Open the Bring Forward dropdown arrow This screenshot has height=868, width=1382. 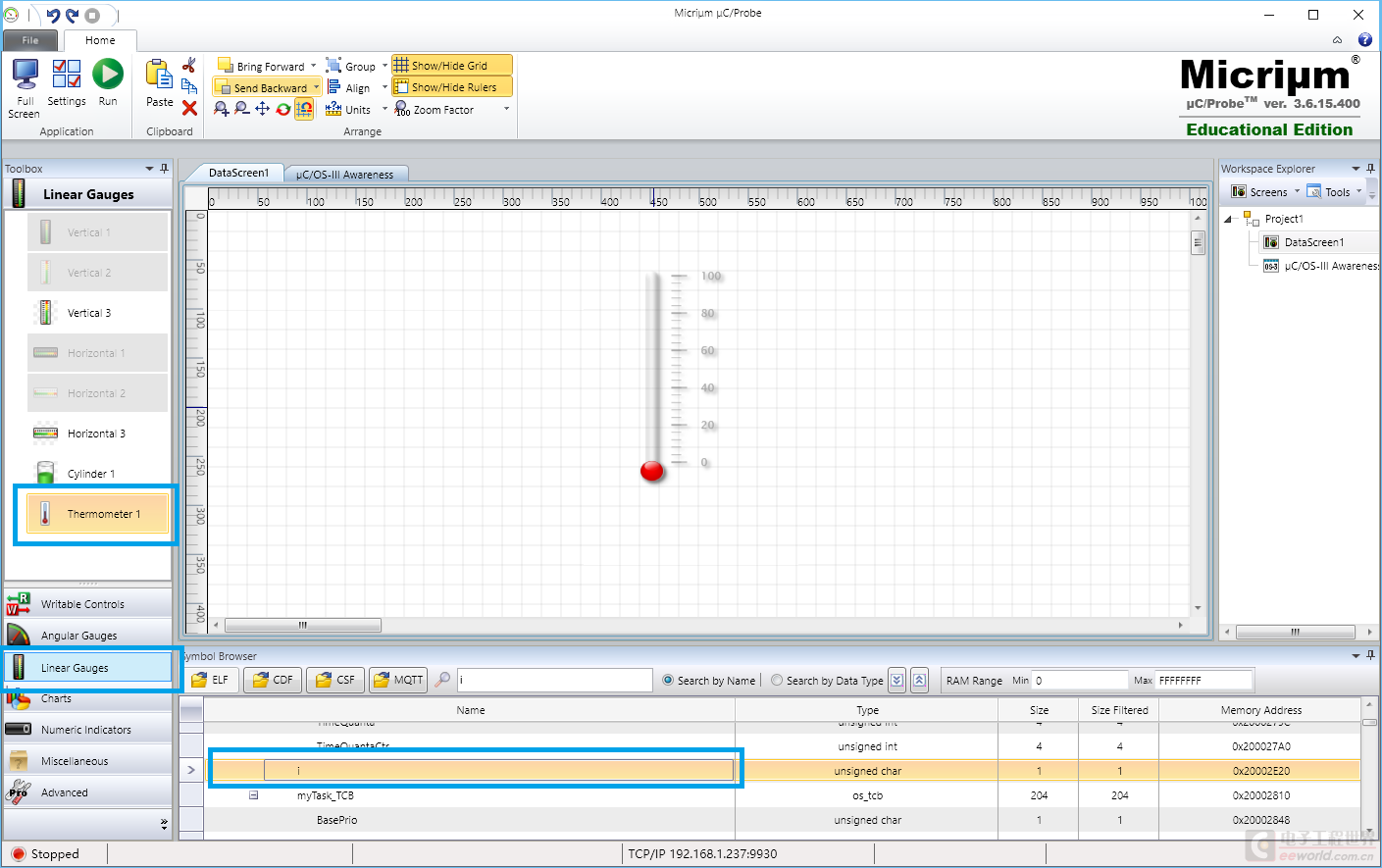pyautogui.click(x=314, y=66)
